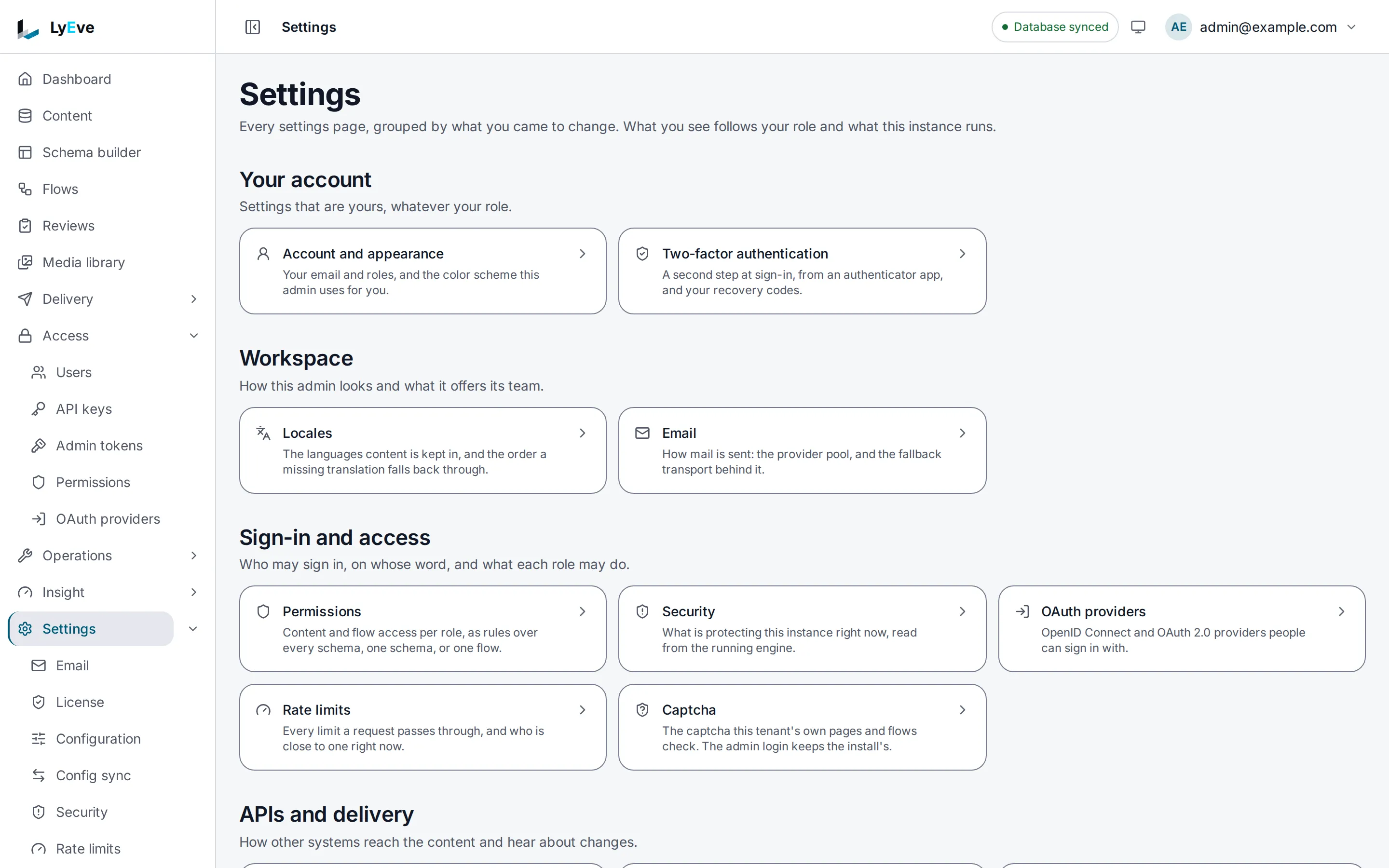Click the Permissions shield icon in the sidebar

tap(39, 482)
